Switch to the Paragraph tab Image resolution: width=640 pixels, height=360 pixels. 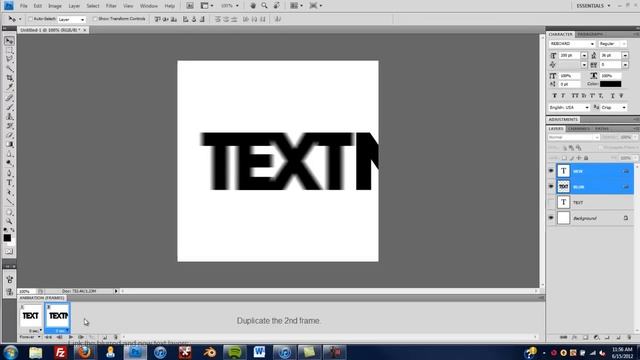point(590,34)
